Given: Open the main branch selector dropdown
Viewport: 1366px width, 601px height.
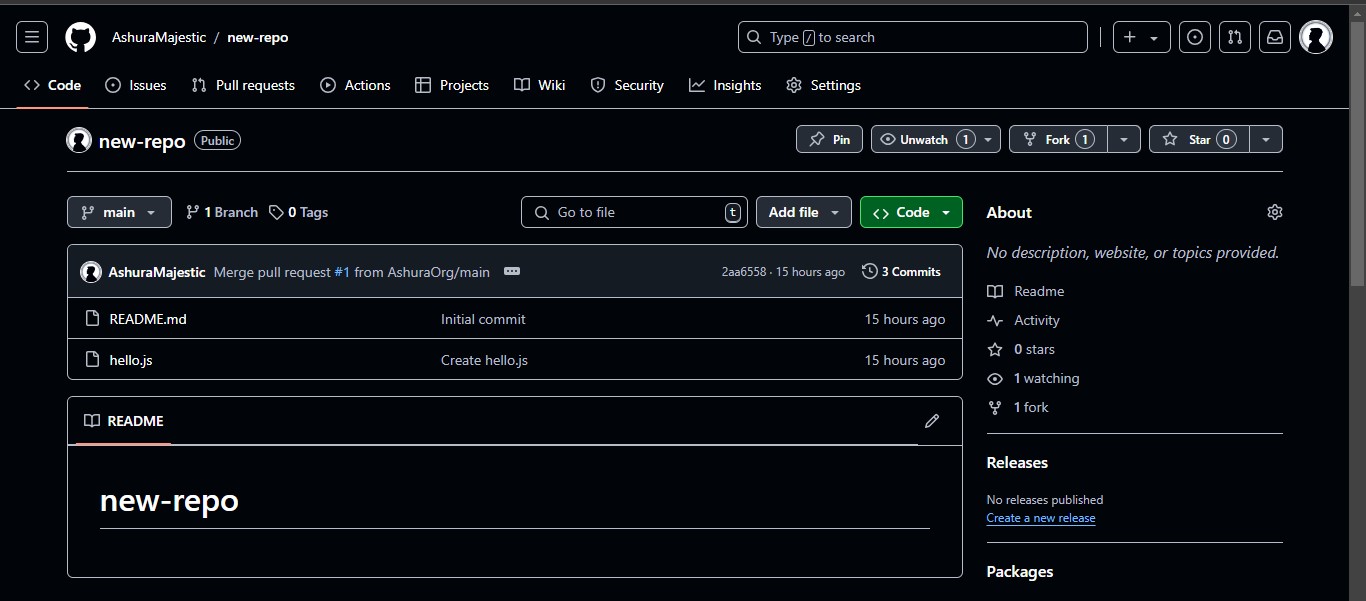Looking at the screenshot, I should tap(119, 212).
